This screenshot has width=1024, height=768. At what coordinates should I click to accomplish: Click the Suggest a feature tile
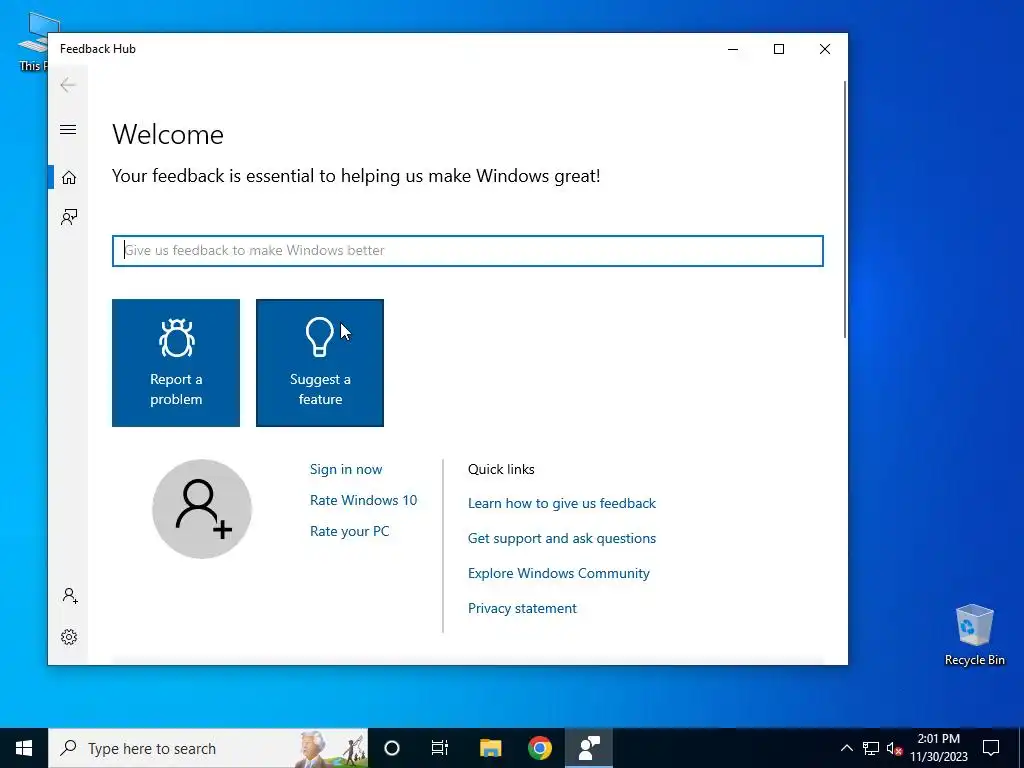tap(320, 363)
